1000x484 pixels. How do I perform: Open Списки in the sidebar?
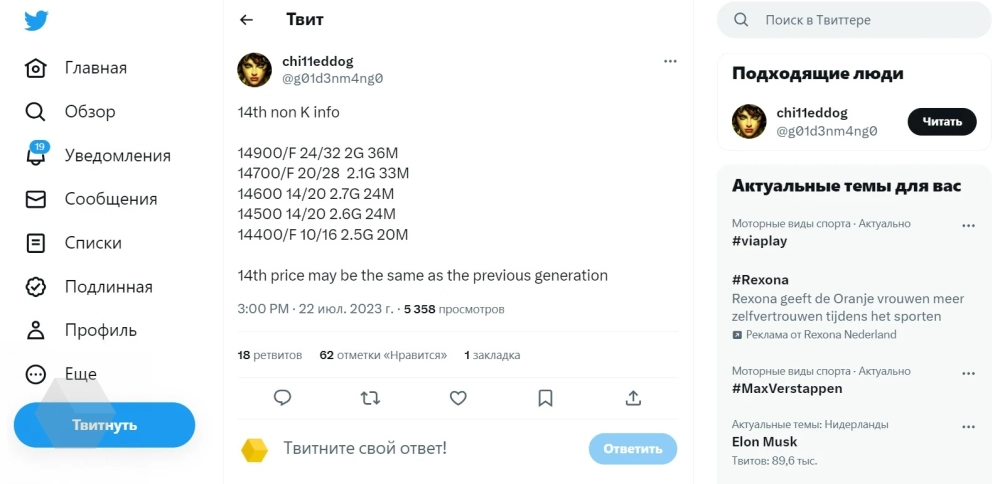[x=93, y=243]
